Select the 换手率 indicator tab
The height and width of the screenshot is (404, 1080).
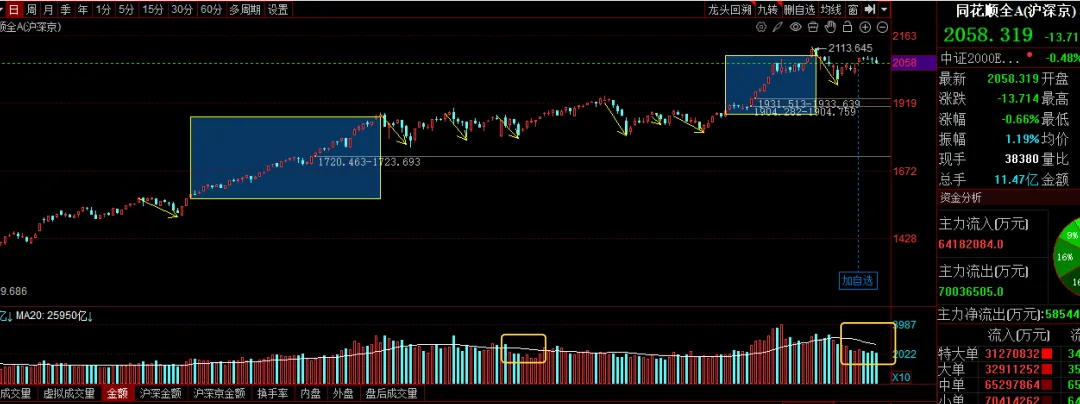coord(271,394)
